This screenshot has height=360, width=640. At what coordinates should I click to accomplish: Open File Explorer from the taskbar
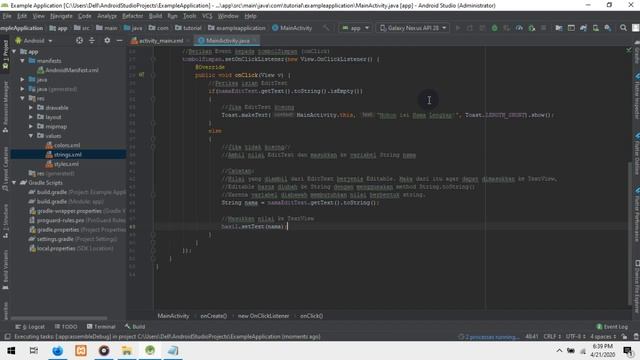click(127, 351)
